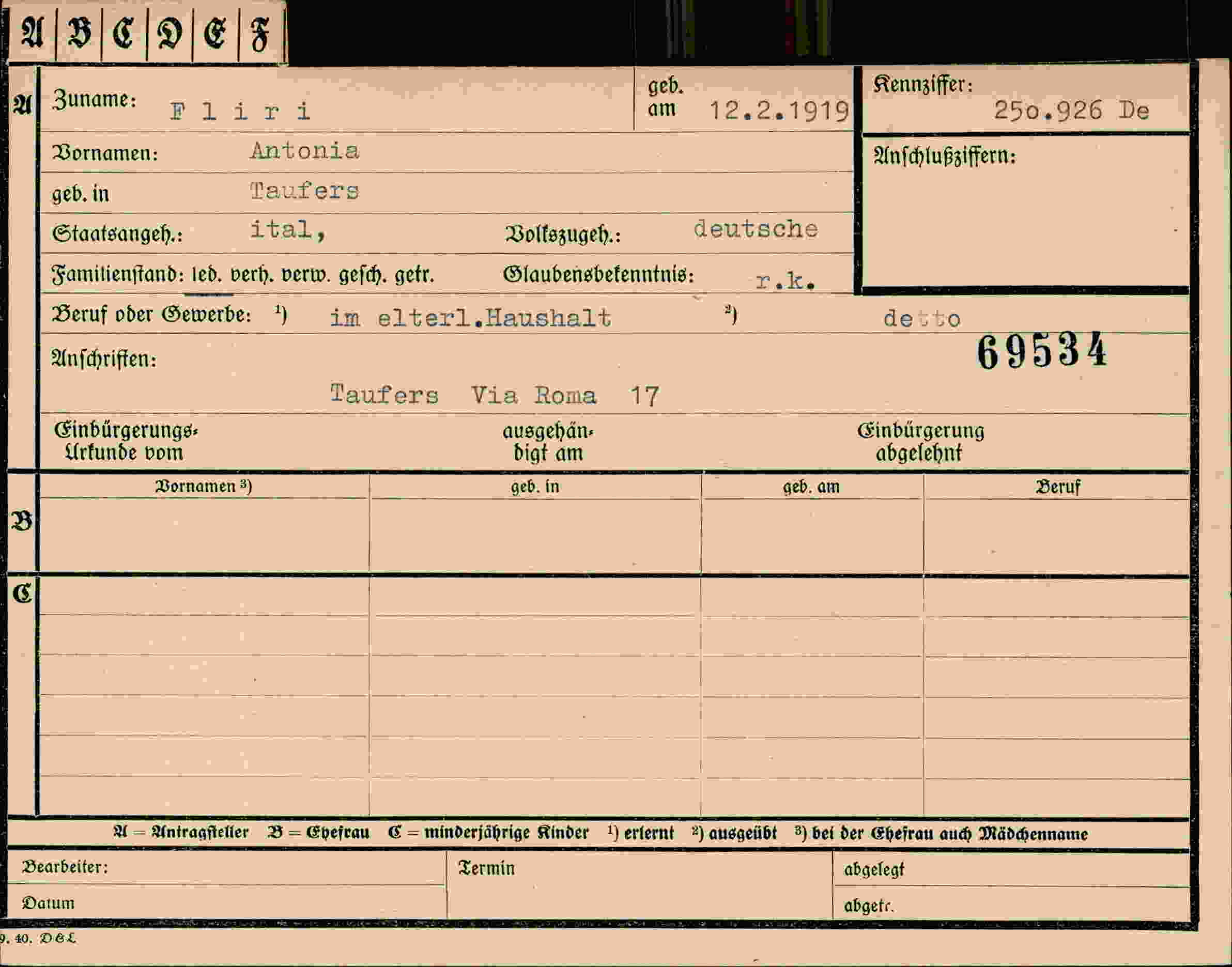Click the legend text 'C = minderjährige Kinder'
The image size is (1232, 967).
click(488, 833)
